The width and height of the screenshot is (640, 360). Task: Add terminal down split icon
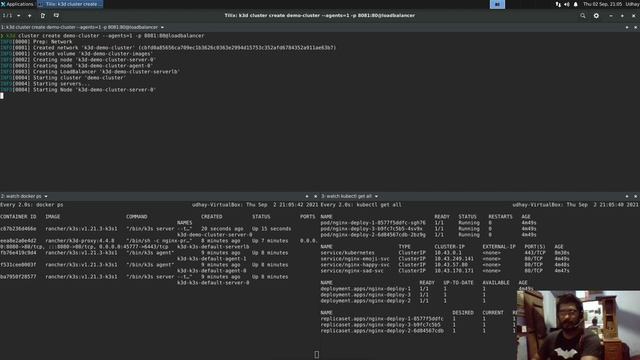(x=56, y=16)
